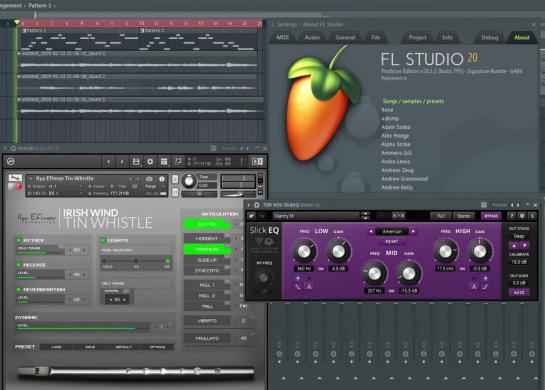Viewport: 545px width, 390px height.
Task: Click the Auto out gain button
Action: (x=519, y=292)
